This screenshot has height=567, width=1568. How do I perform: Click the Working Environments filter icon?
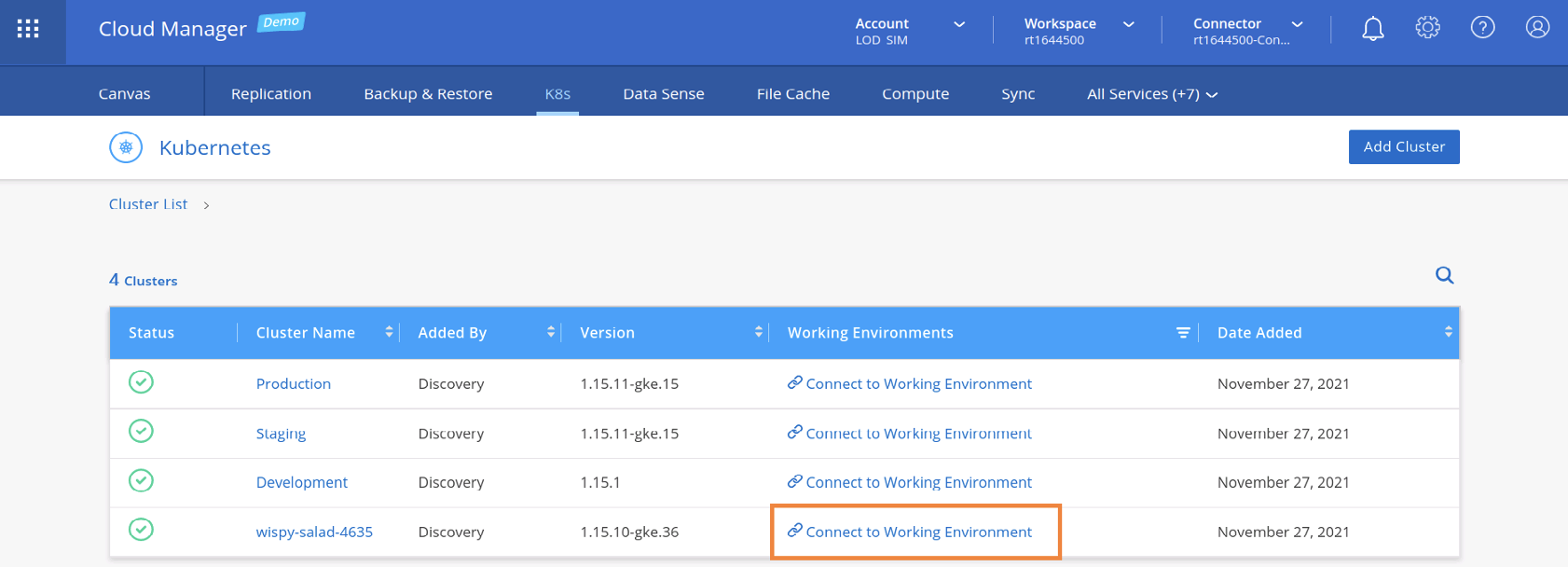(x=1183, y=333)
